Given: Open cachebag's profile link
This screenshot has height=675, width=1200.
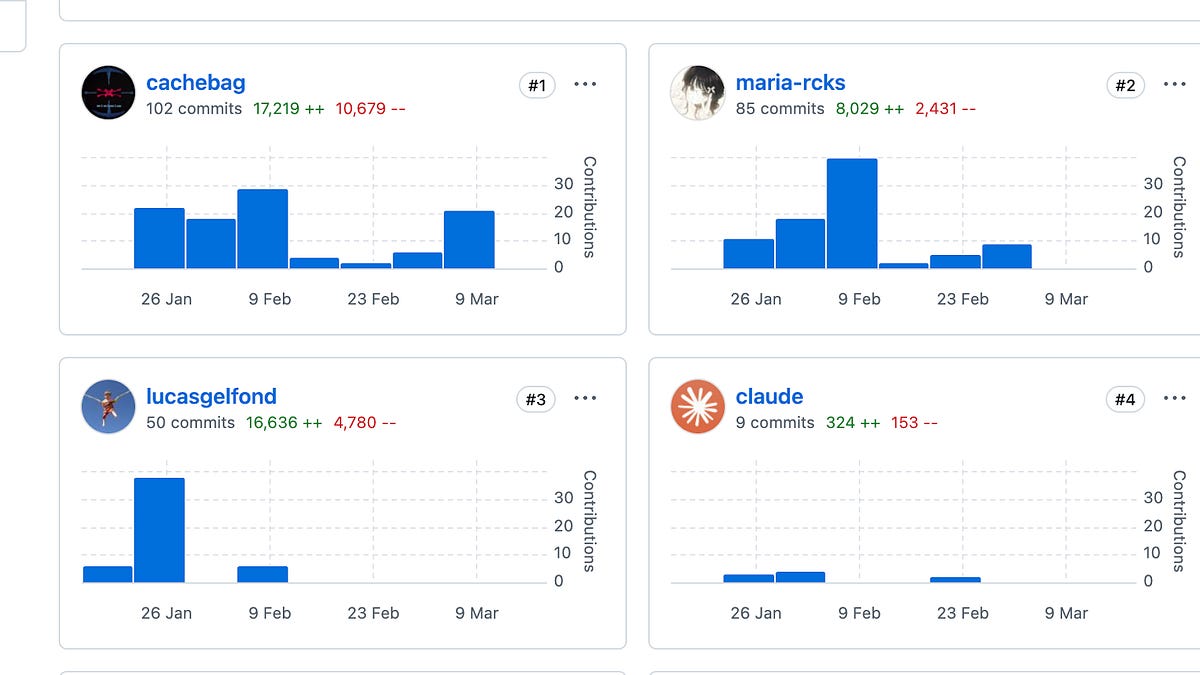Looking at the screenshot, I should point(195,83).
